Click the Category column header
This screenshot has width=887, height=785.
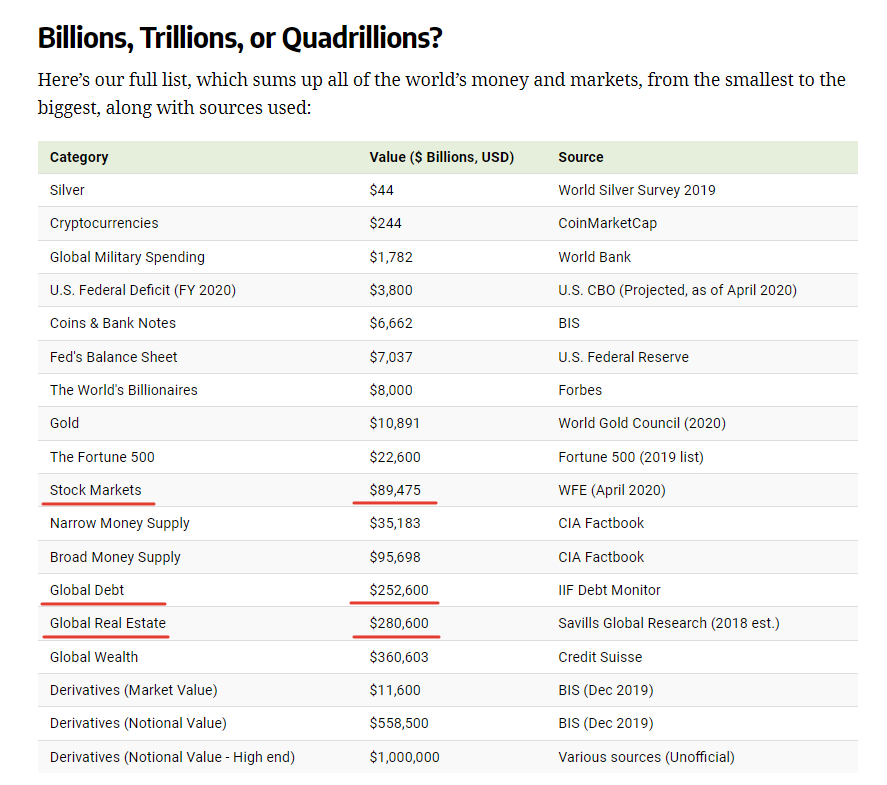click(x=79, y=157)
